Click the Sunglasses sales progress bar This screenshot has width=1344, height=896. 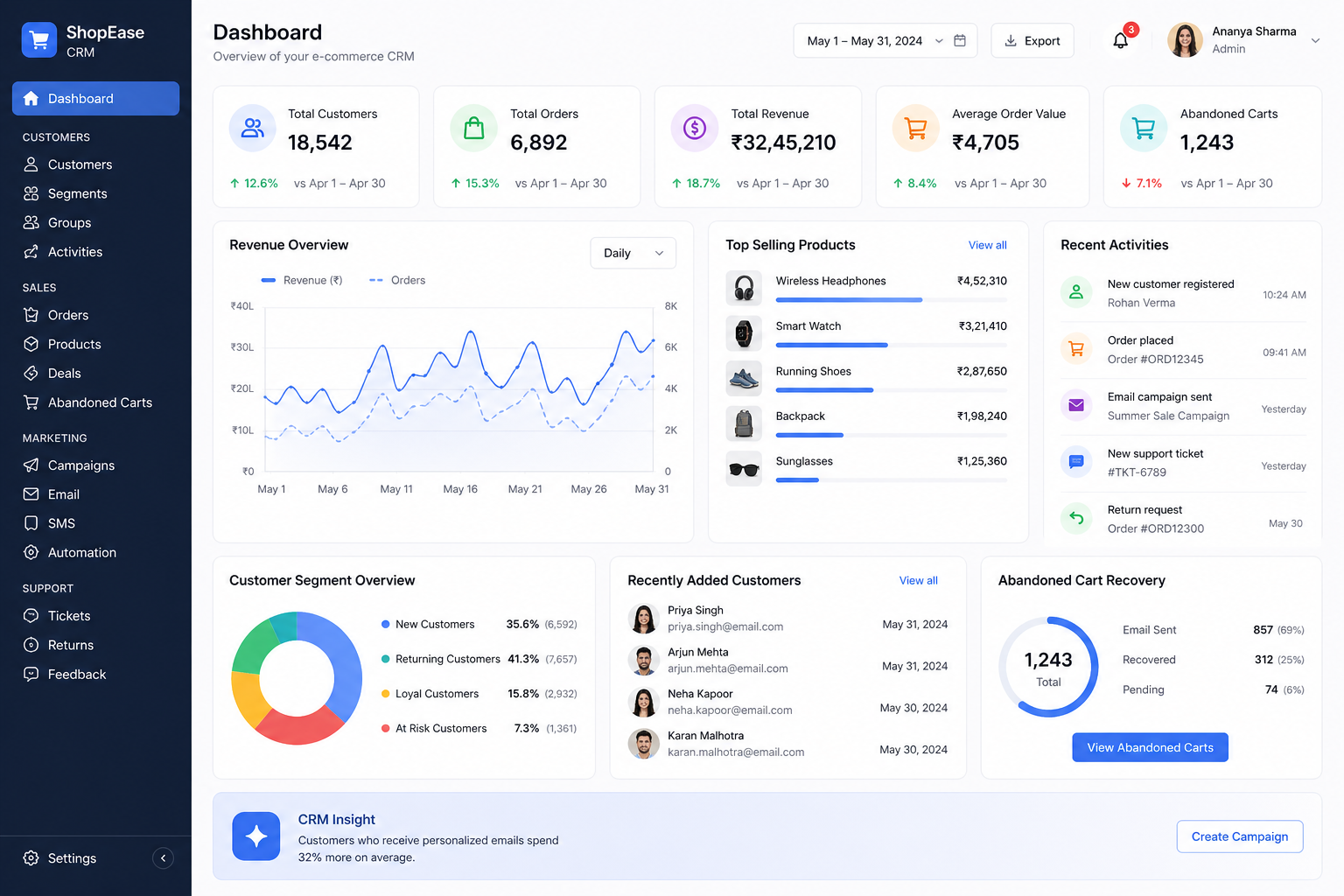click(x=891, y=480)
